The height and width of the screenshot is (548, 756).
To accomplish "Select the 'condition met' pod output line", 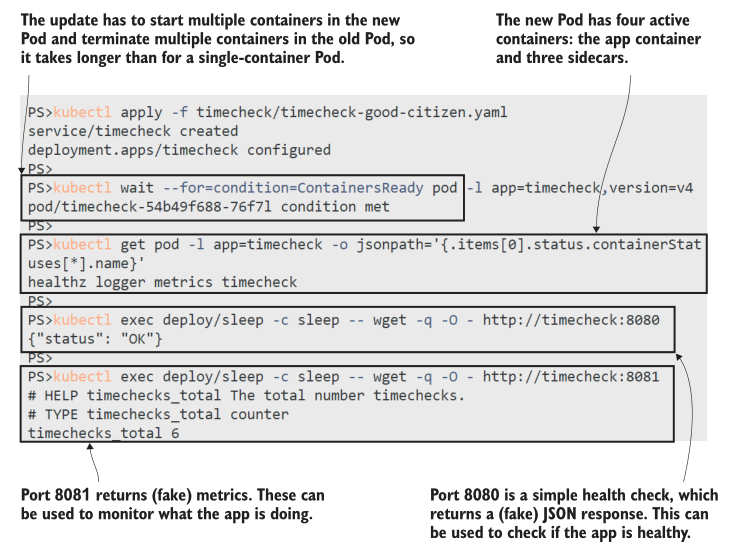I will 208,207.
